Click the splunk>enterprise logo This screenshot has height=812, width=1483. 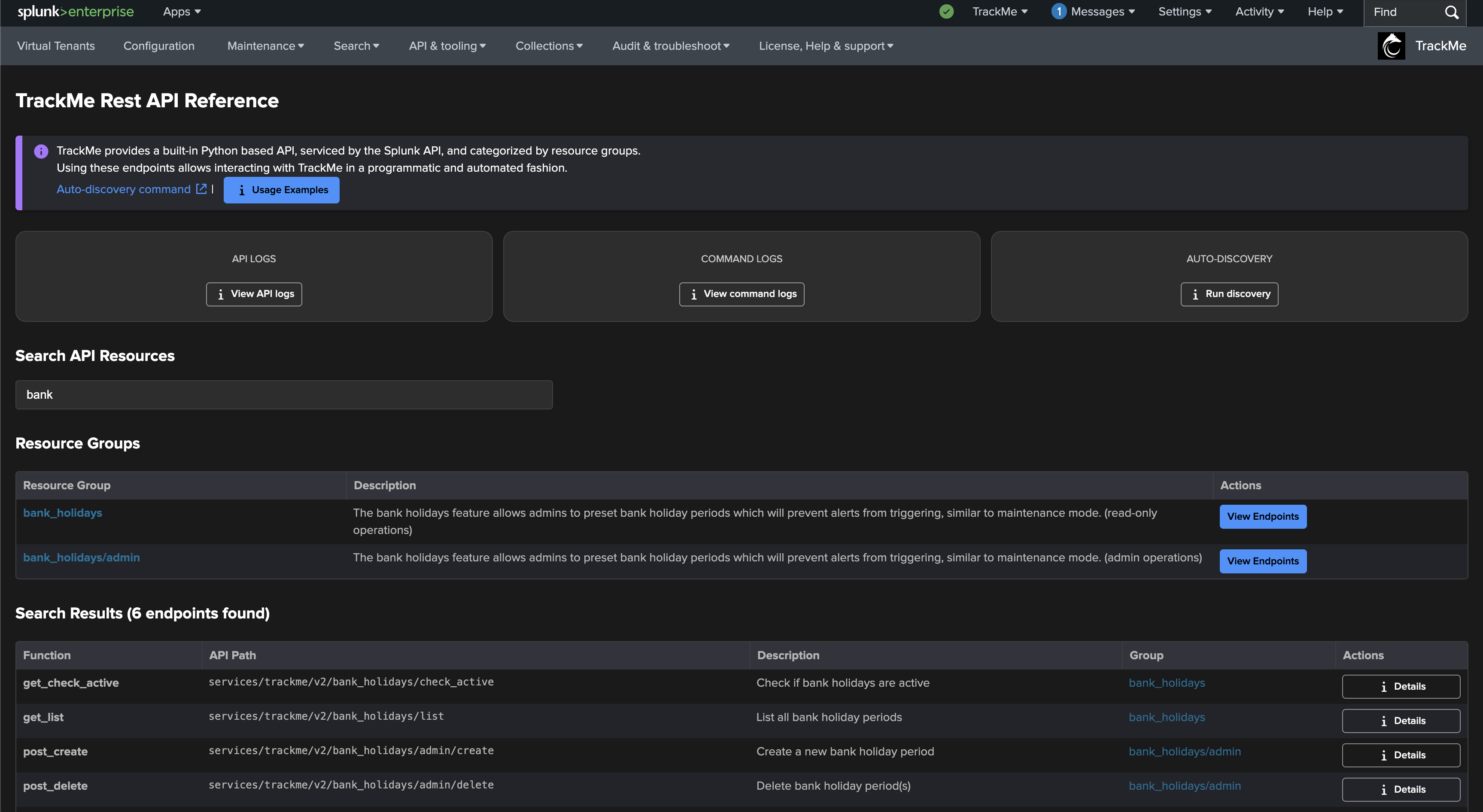[x=76, y=12]
